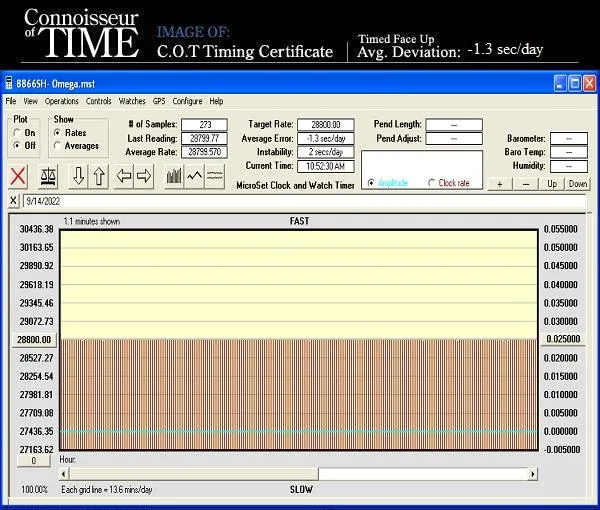Click the Current Time field
The image size is (600, 510).
(326, 166)
